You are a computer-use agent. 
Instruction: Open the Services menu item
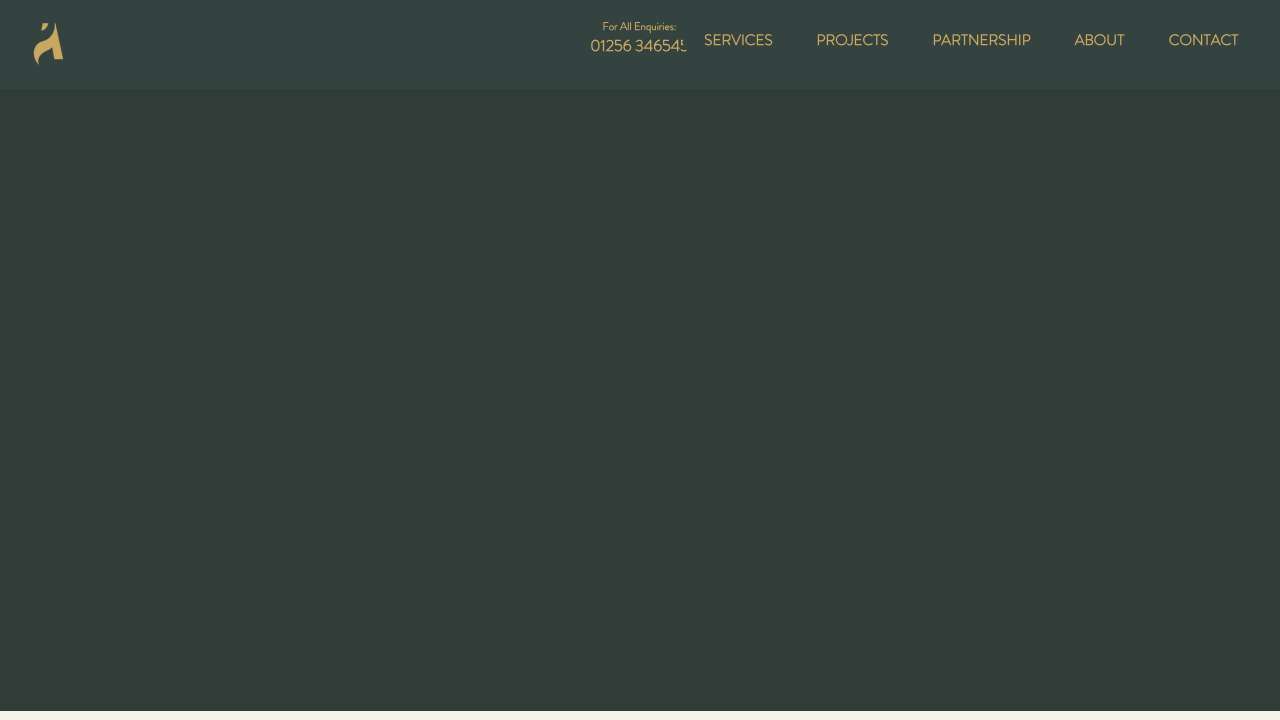(738, 40)
